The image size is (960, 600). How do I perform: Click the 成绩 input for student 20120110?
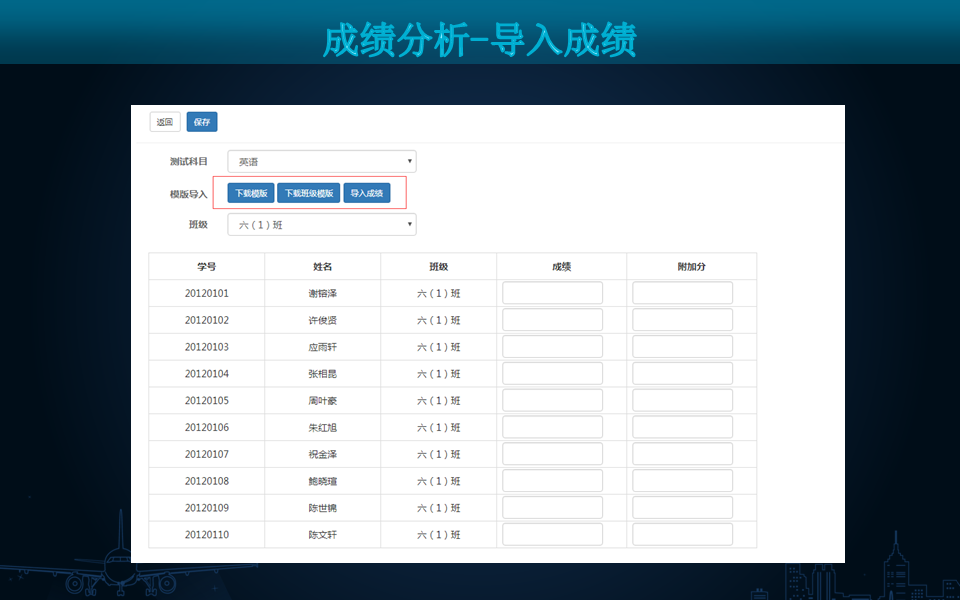coord(552,534)
